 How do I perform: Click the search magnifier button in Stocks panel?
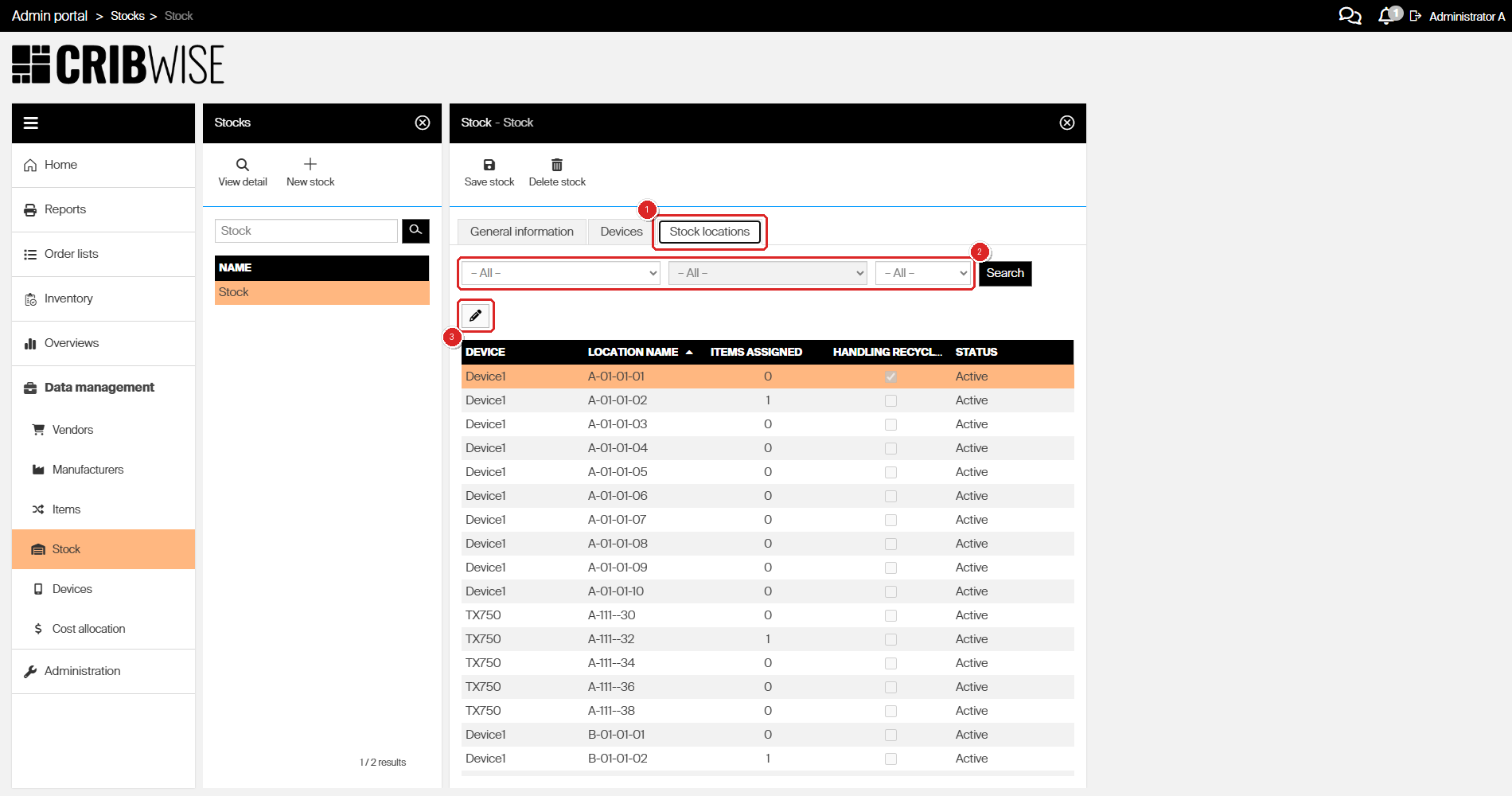click(415, 231)
